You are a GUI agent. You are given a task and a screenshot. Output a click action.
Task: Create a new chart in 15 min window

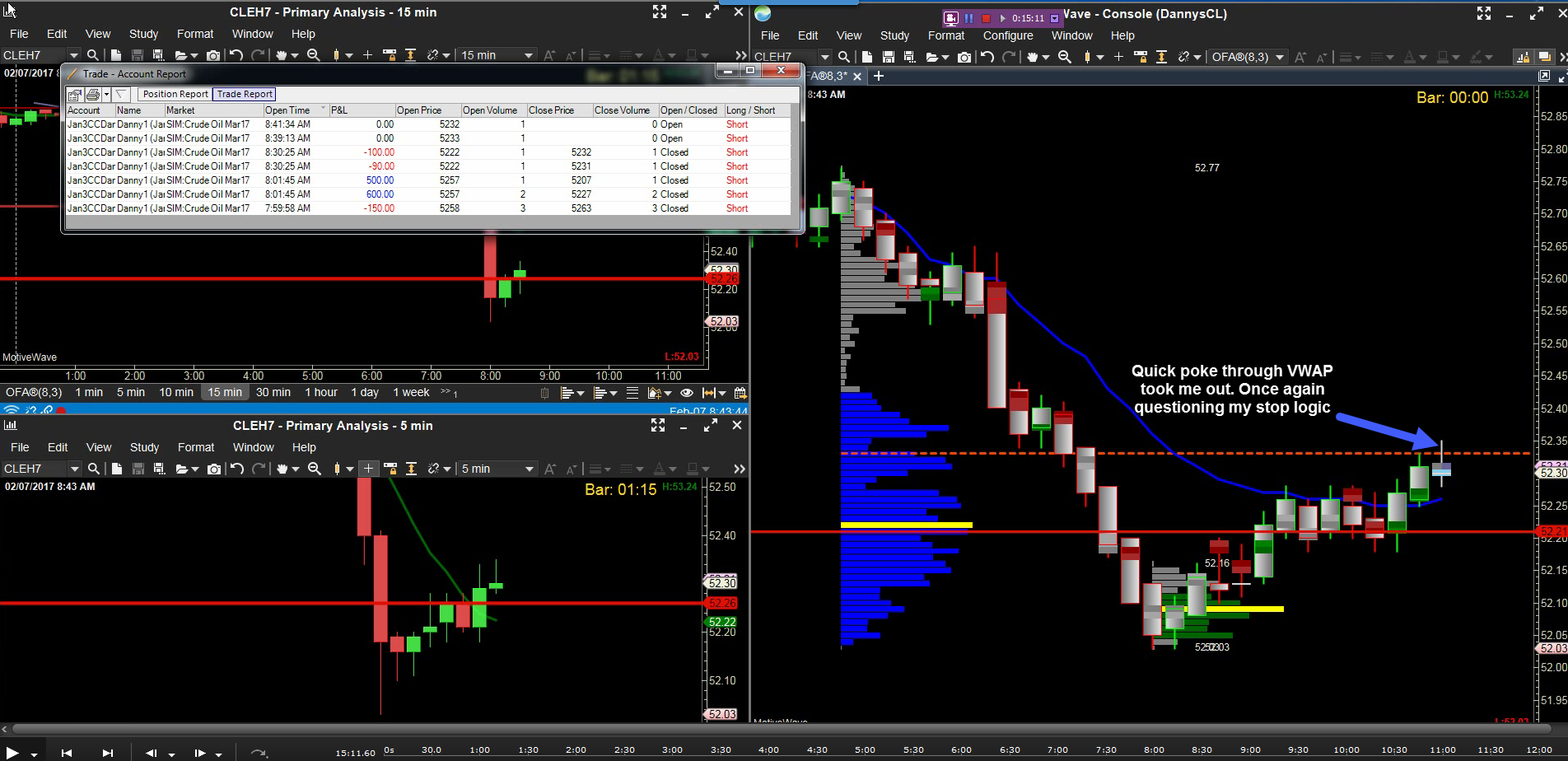[x=116, y=55]
